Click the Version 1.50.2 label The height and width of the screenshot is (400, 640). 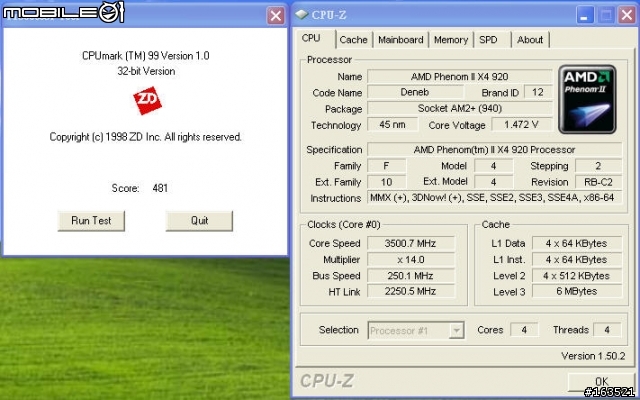[x=593, y=356]
